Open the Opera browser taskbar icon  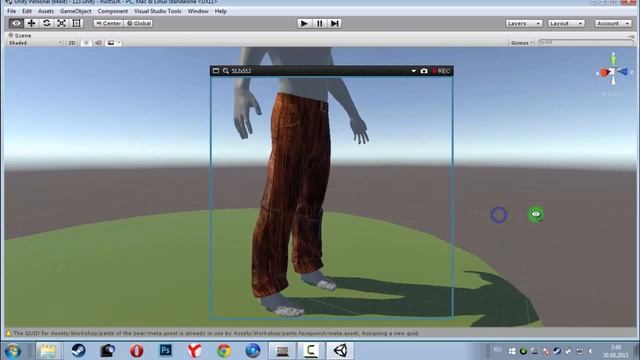point(136,351)
